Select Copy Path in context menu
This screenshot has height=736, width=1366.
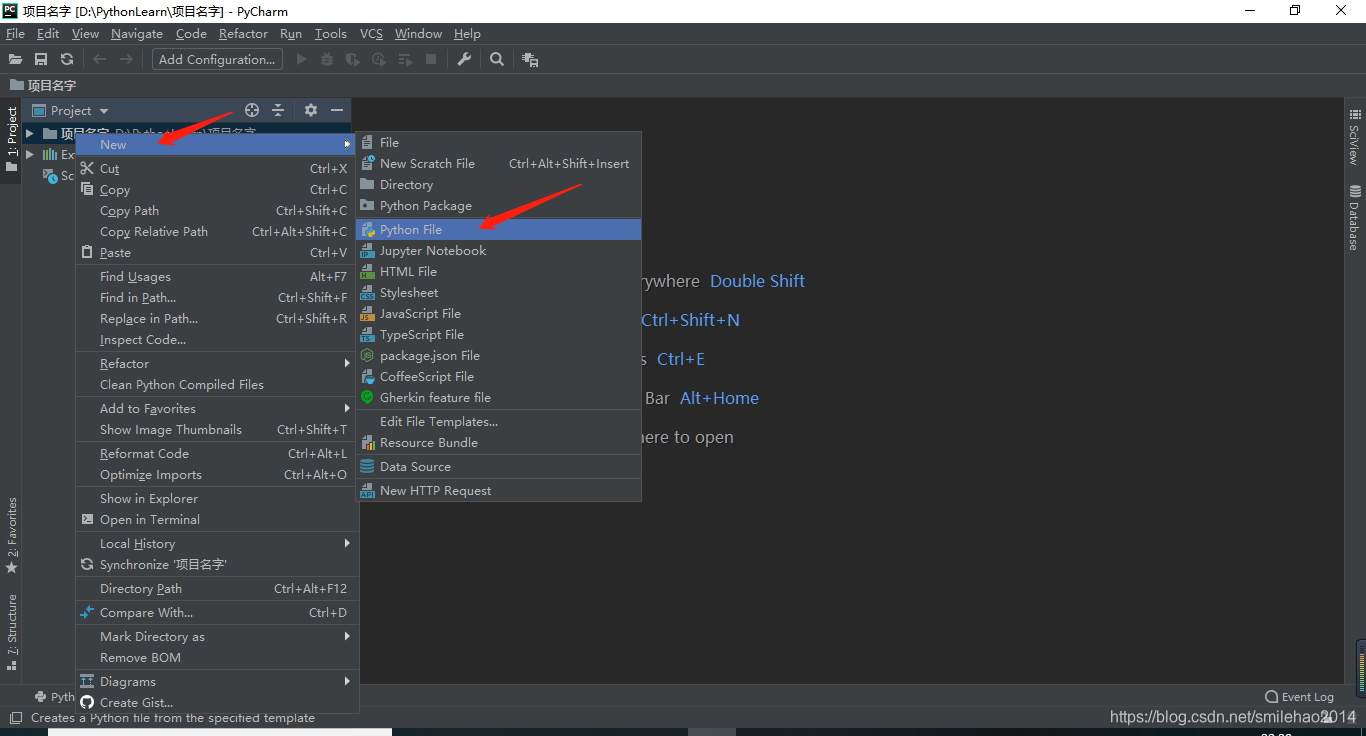217,210
